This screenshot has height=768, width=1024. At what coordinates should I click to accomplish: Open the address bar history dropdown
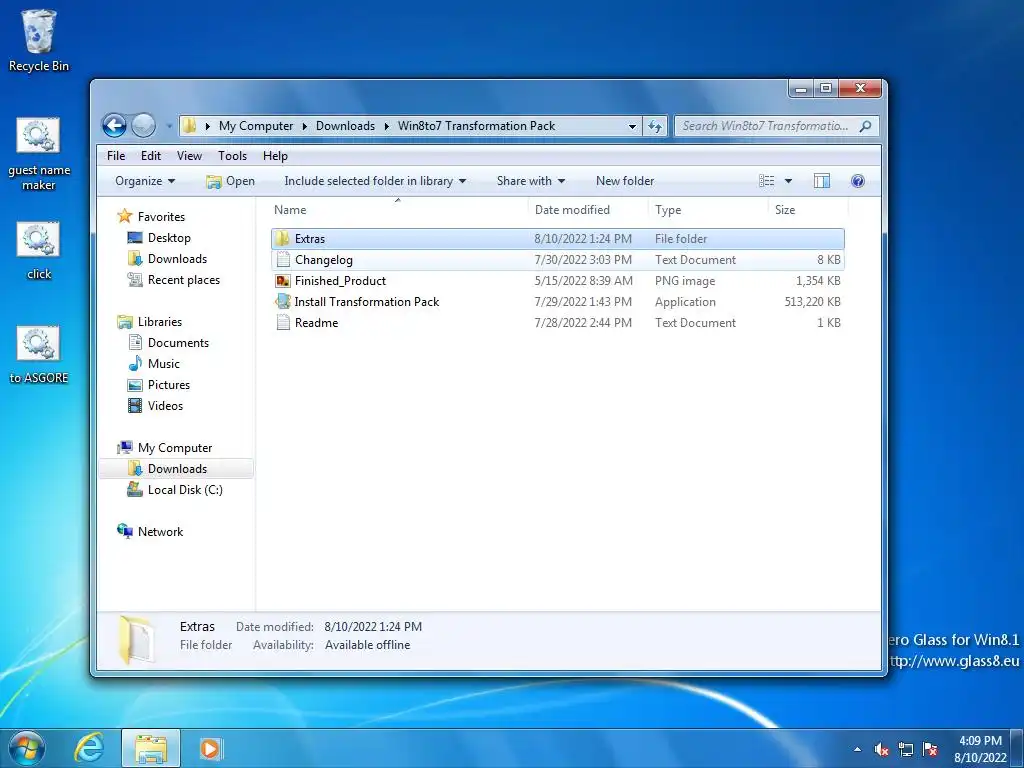[x=632, y=126]
